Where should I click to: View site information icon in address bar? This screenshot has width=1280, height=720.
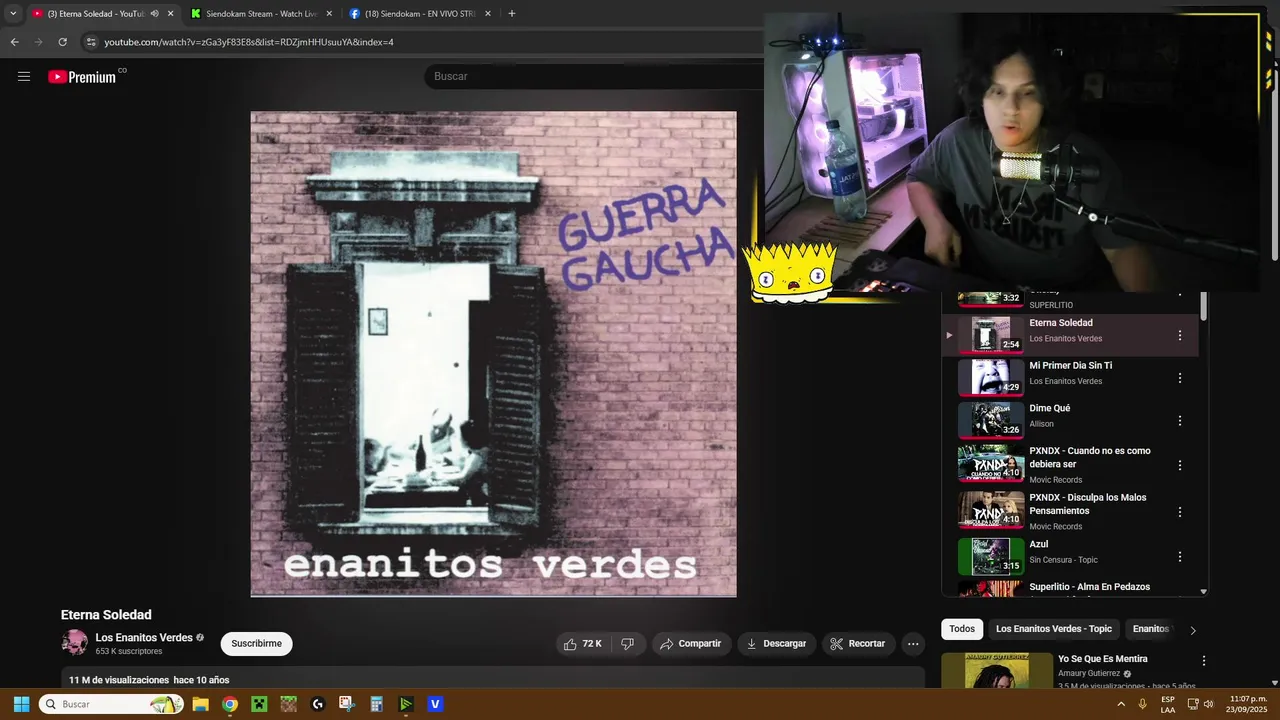click(91, 42)
